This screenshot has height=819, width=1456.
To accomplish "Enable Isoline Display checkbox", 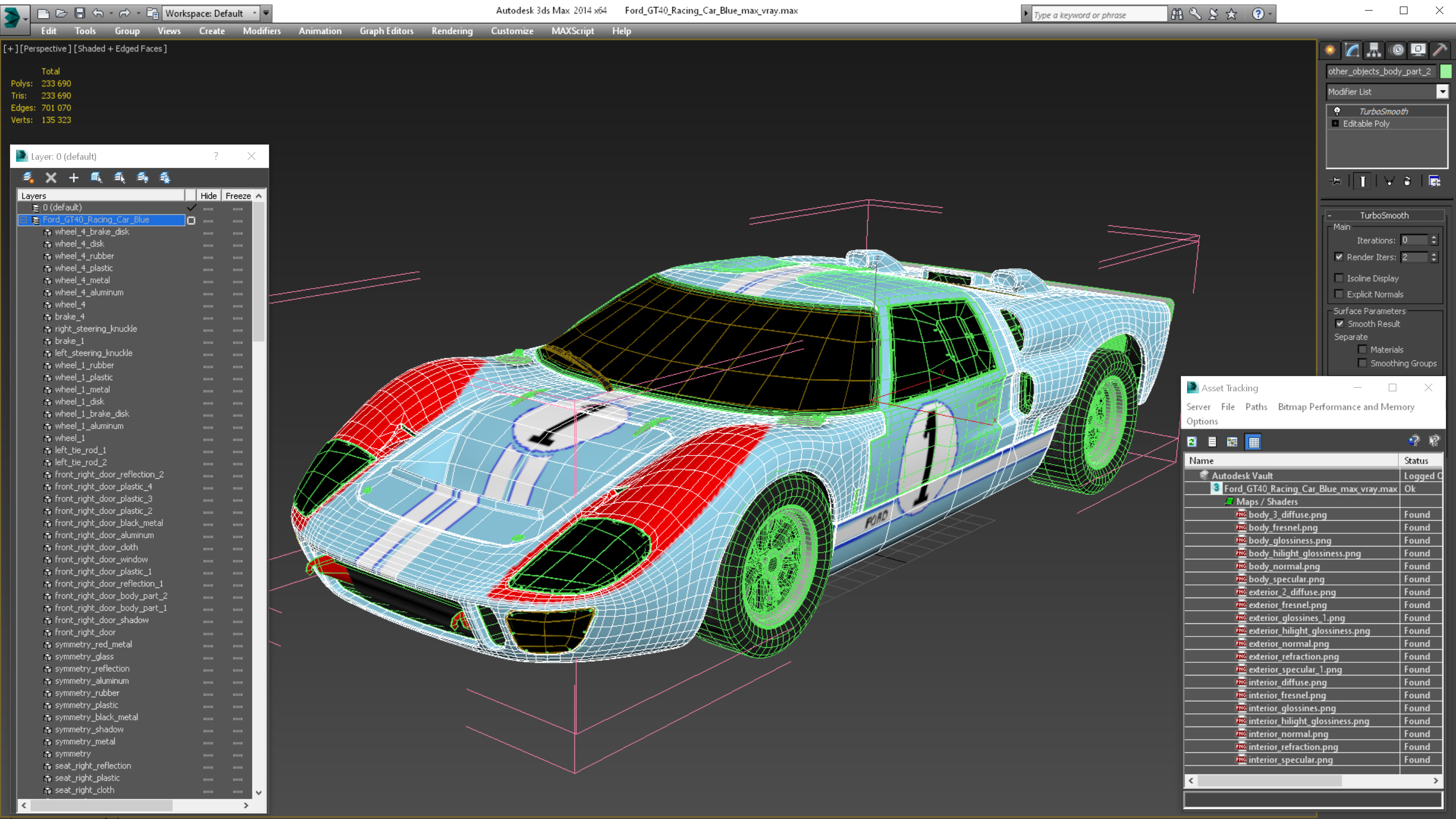I will point(1339,278).
